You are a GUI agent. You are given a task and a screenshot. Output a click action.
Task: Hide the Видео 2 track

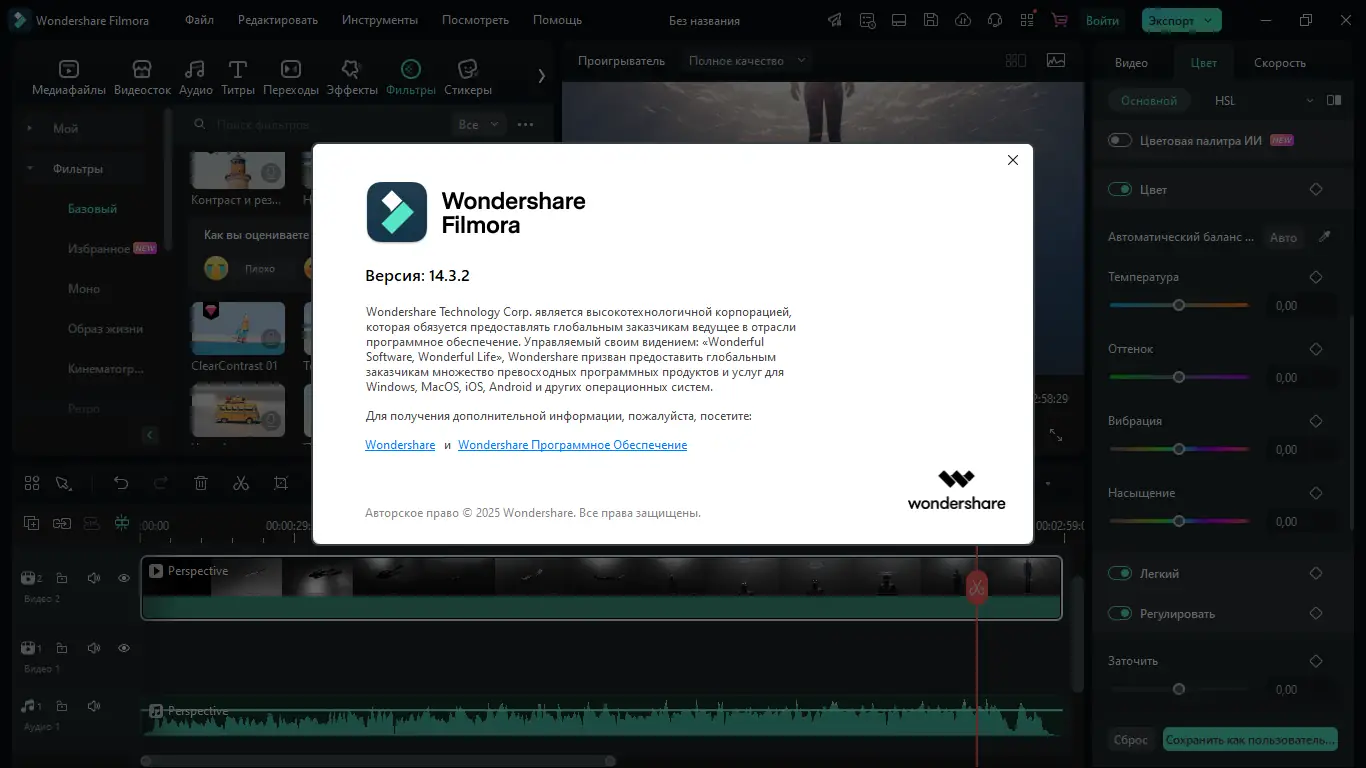(x=124, y=578)
